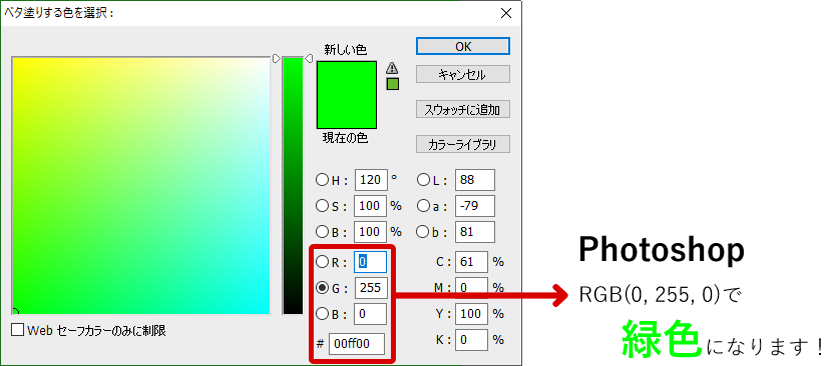Click the out-of-gamut warning triangle icon
The image size is (830, 366).
tap(392, 67)
